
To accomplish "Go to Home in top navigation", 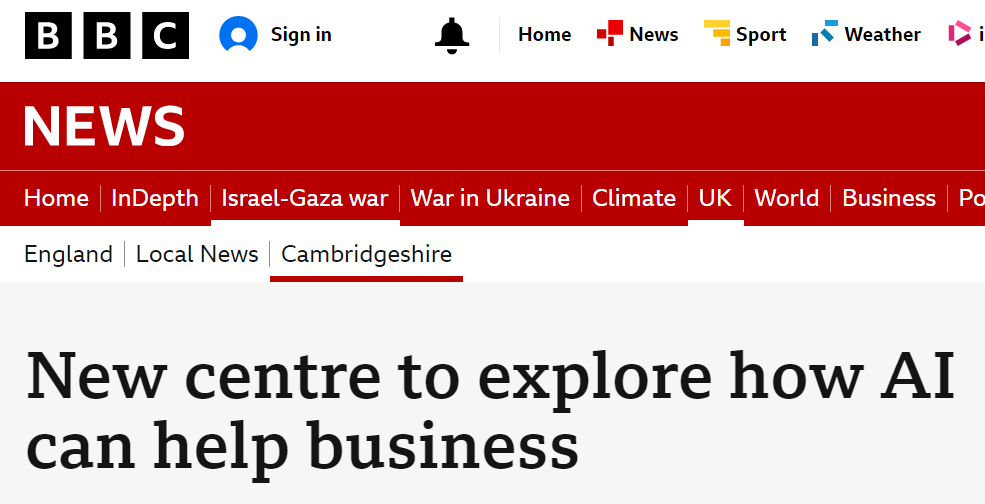I will coord(544,35).
